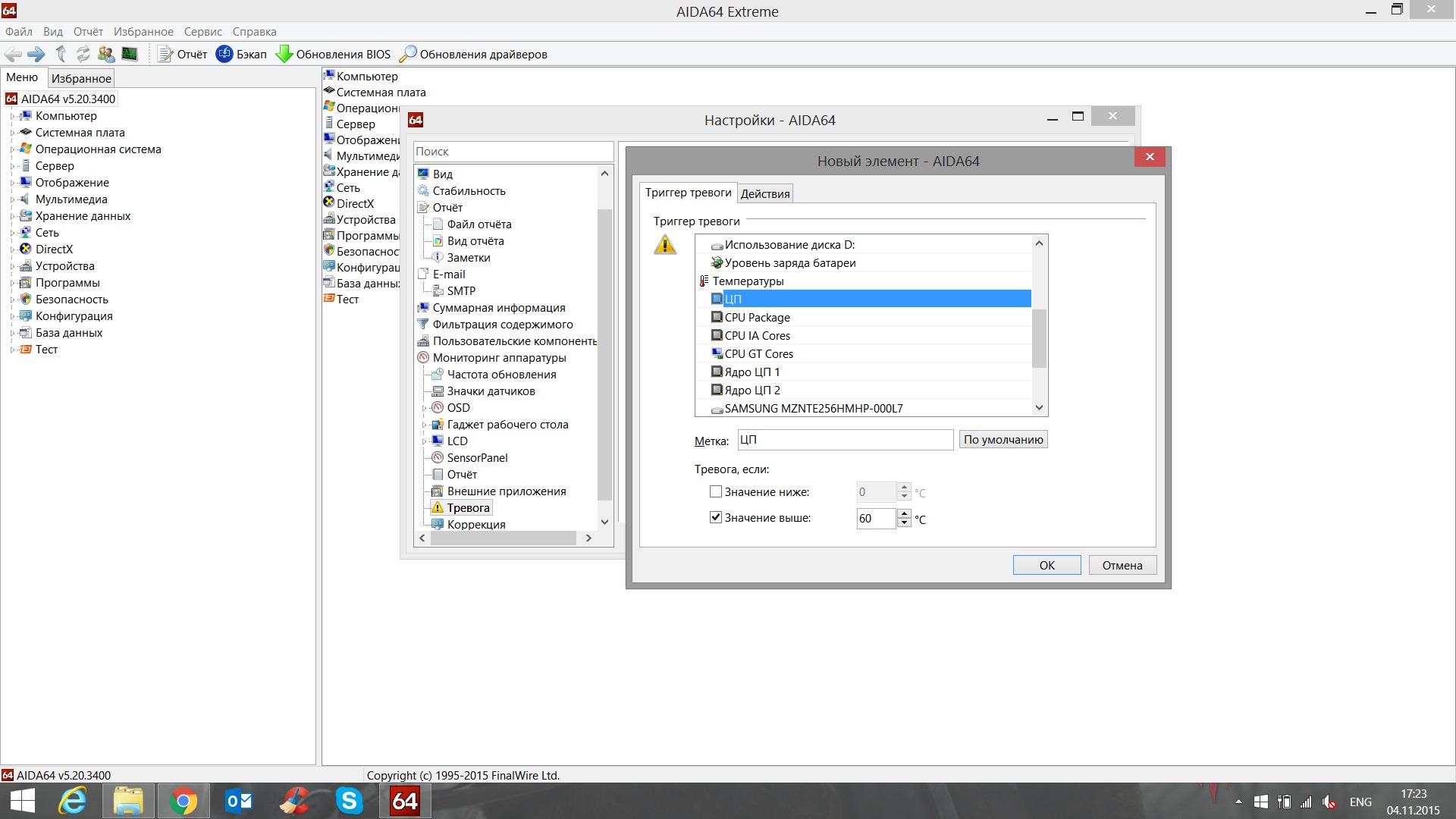The image size is (1456, 819).
Task: Click the Метка label input field
Action: click(845, 440)
